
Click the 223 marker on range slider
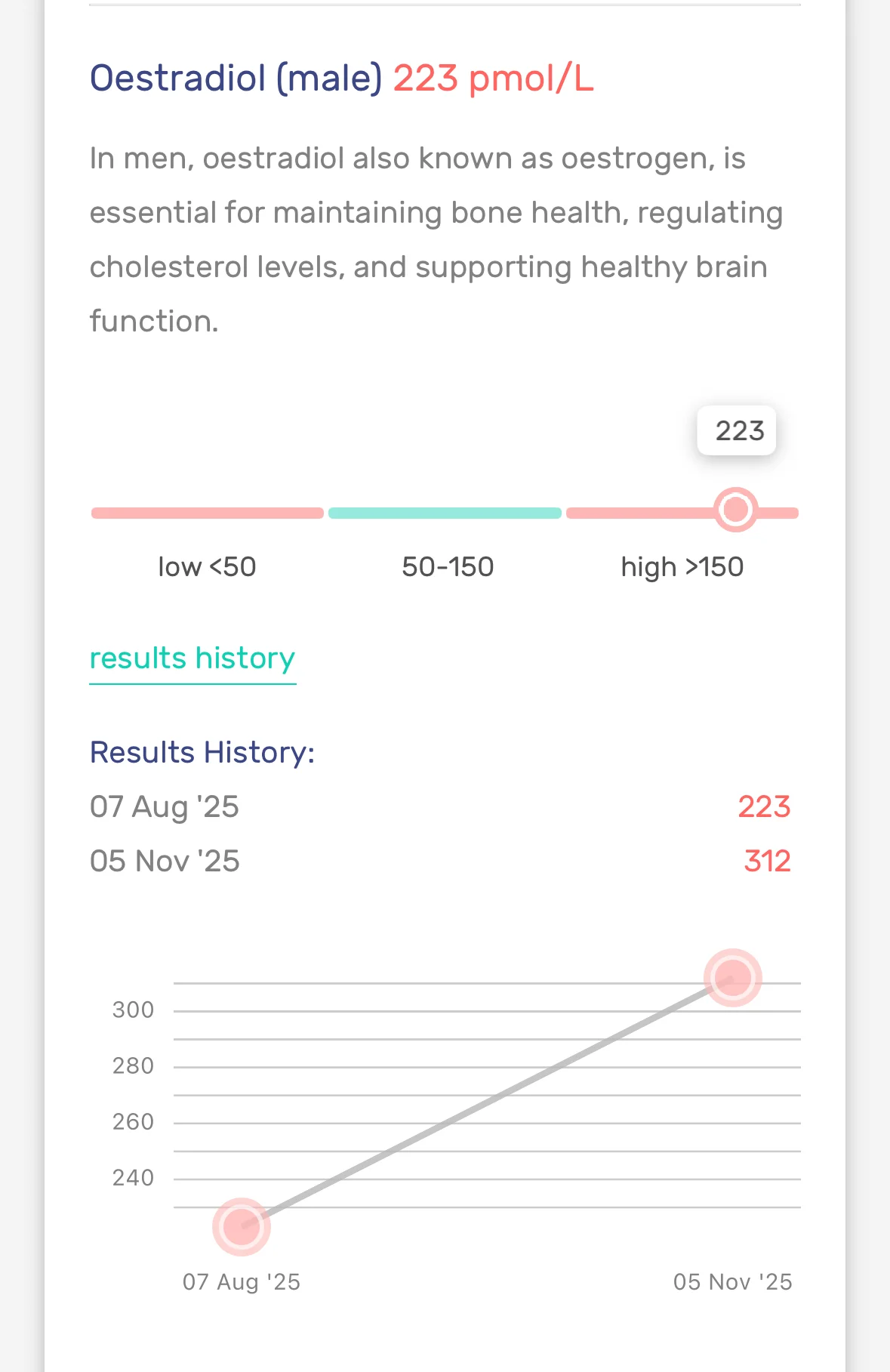click(735, 510)
